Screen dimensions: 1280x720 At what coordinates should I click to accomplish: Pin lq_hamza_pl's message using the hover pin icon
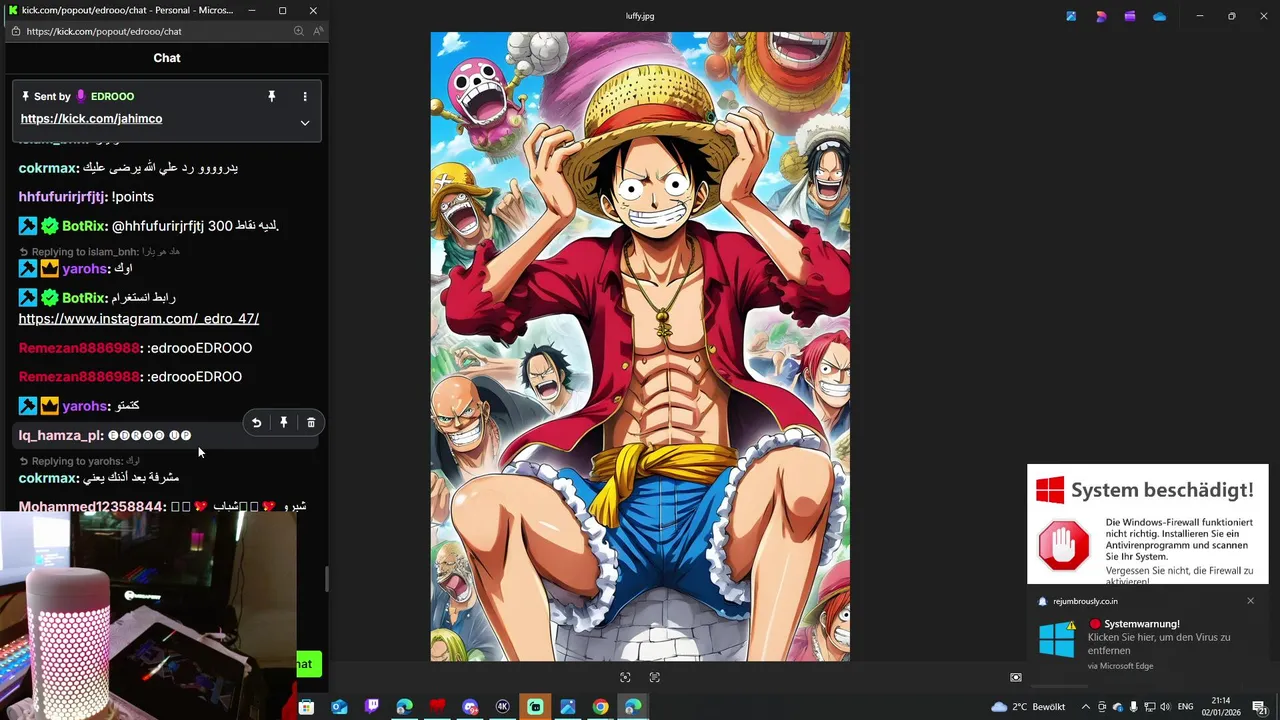tap(284, 423)
